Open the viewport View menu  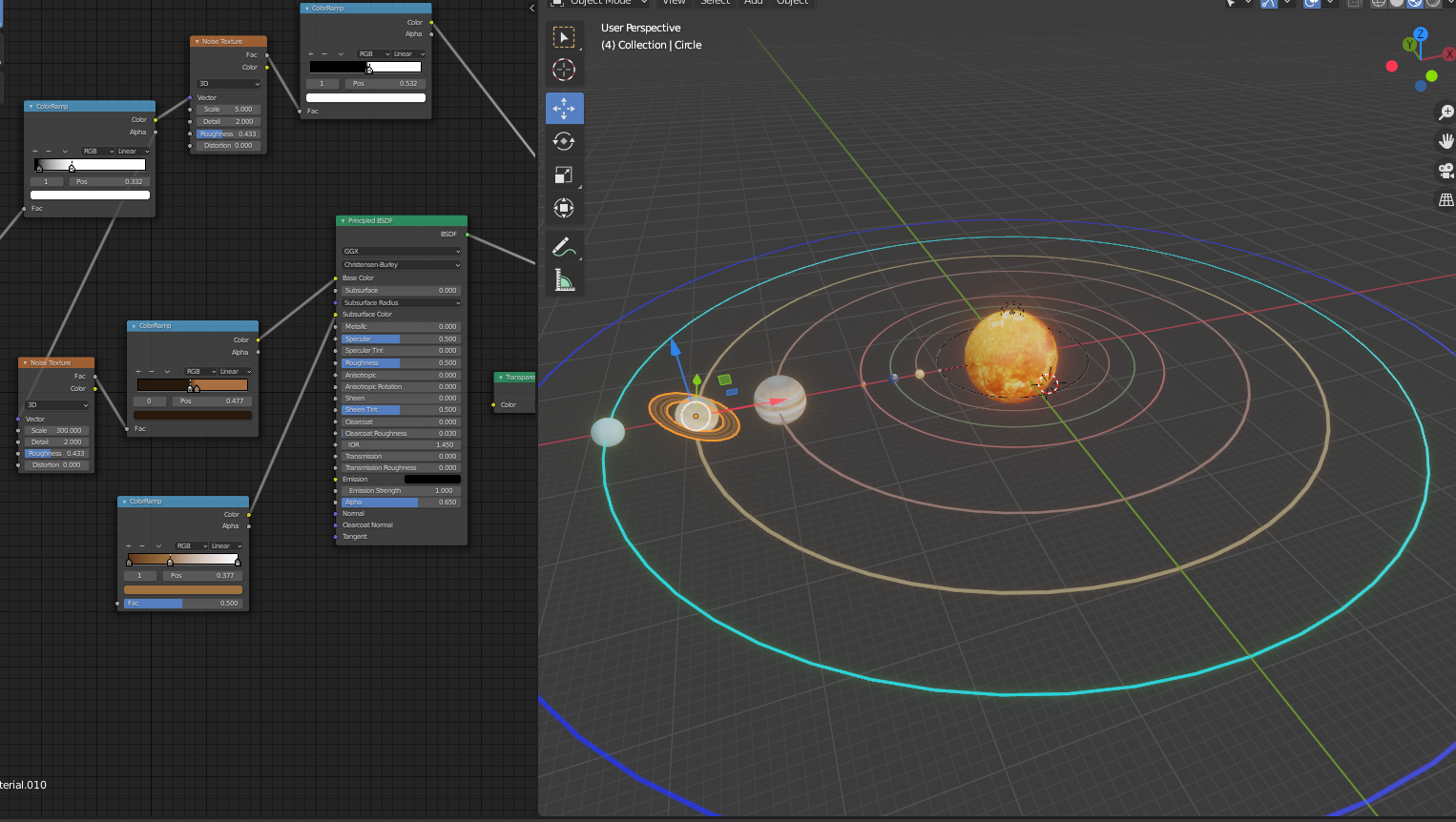pyautogui.click(x=674, y=3)
